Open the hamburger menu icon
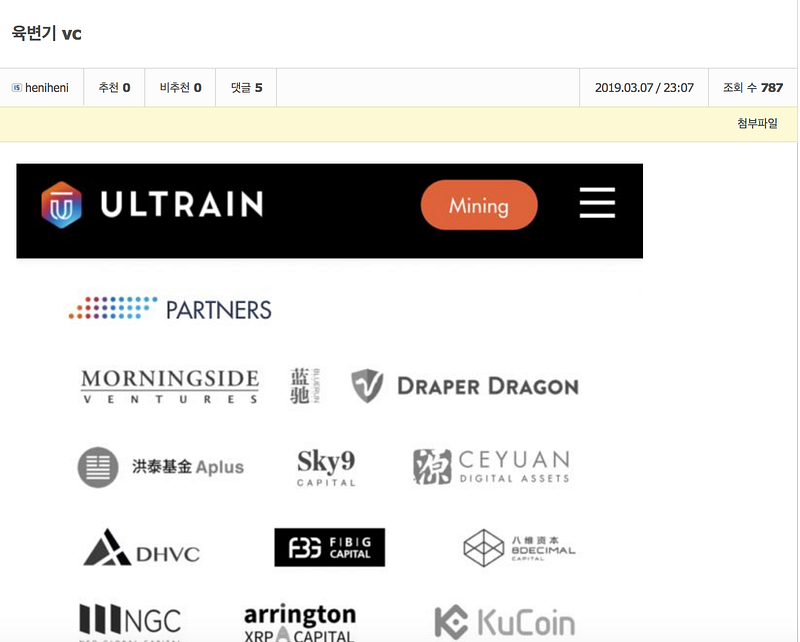This screenshot has width=800, height=642. 597,203
